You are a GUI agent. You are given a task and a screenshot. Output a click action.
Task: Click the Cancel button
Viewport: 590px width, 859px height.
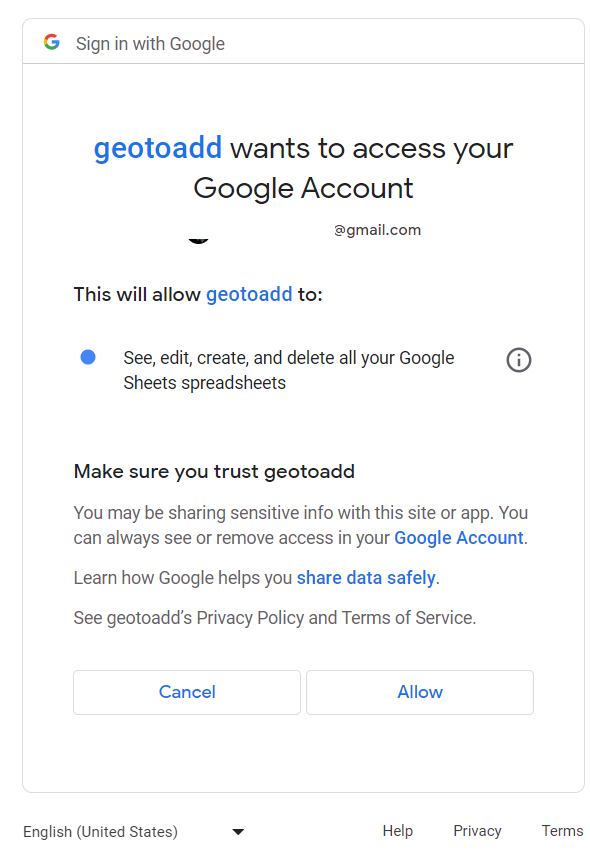click(x=187, y=692)
